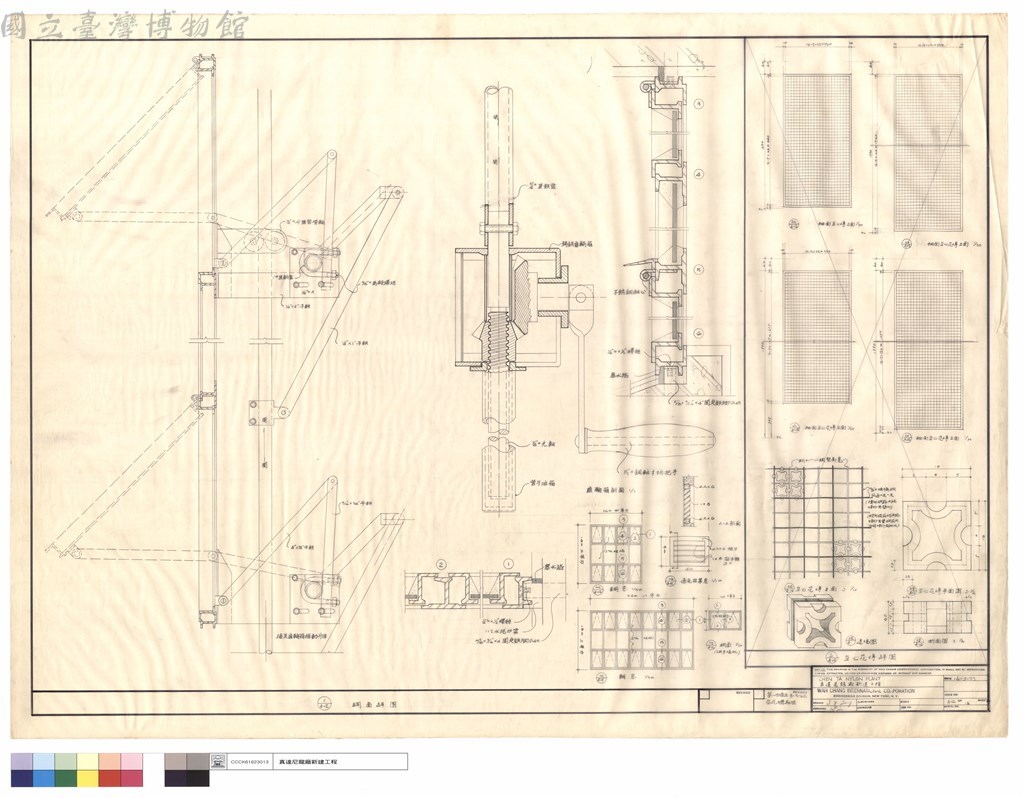Choose the navy blue color patch
Image resolution: width=1024 pixels, height=798 pixels.
coord(22,778)
